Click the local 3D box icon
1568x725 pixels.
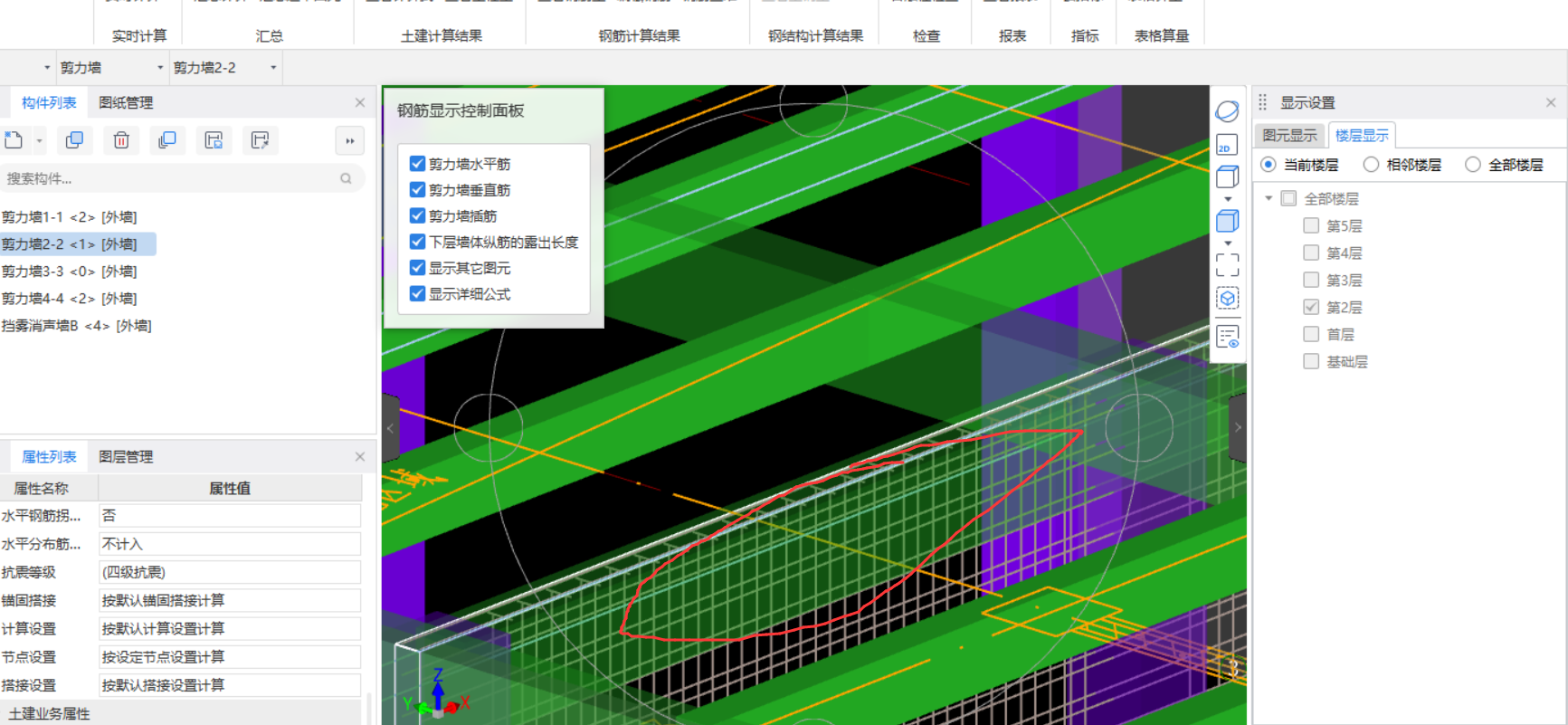tap(1227, 298)
